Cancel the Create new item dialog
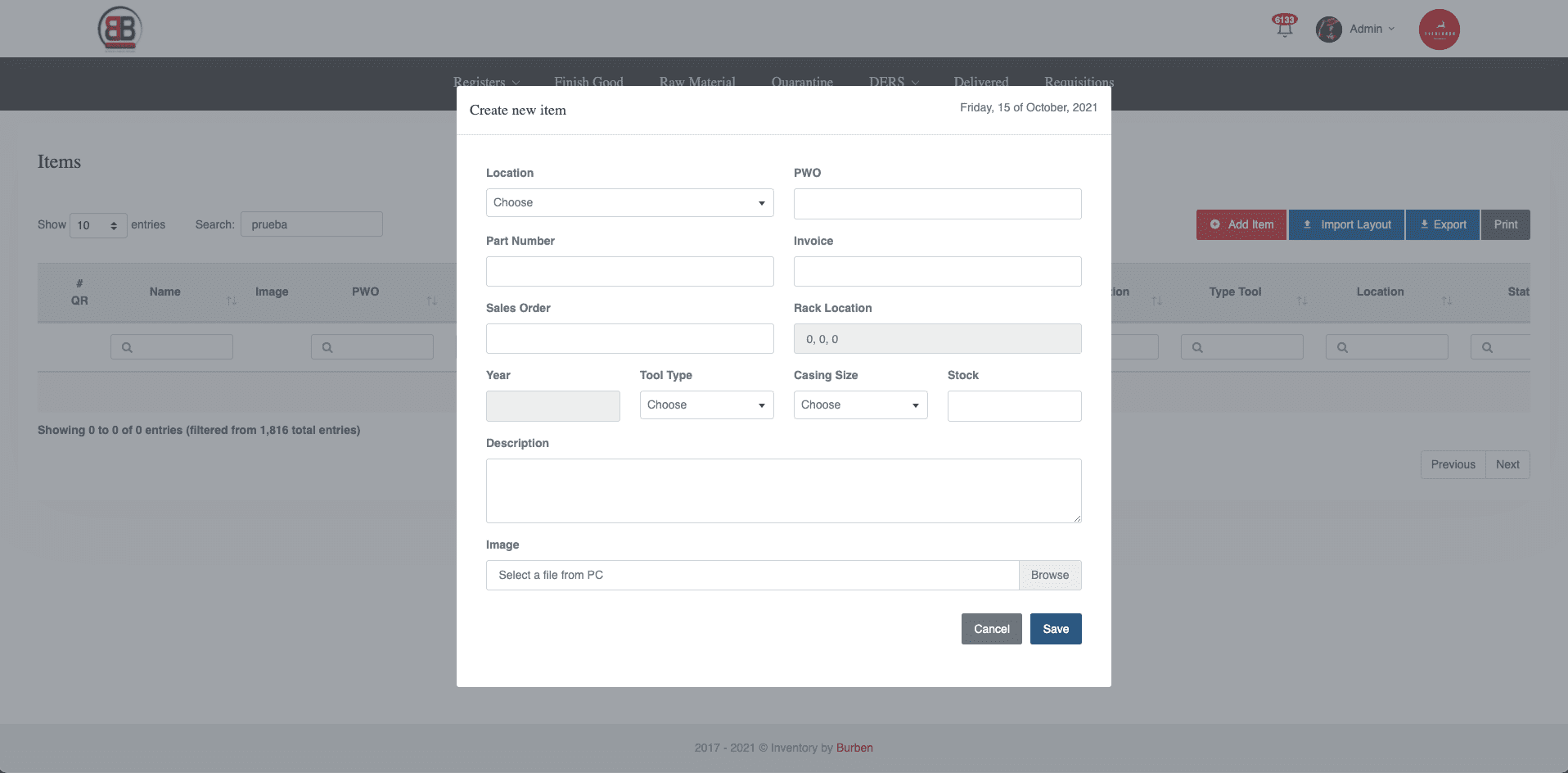The image size is (1568, 773). point(991,629)
